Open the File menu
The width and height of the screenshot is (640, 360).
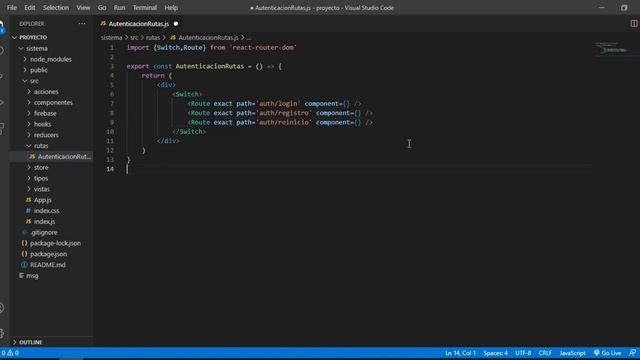pyautogui.click(x=11, y=7)
